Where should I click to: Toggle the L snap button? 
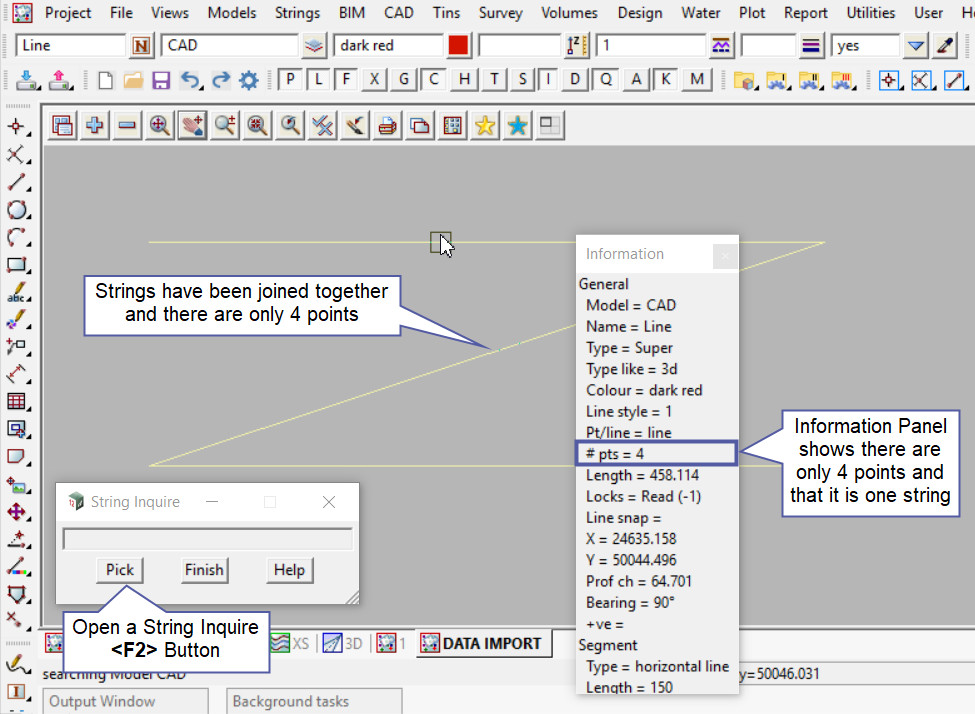[x=317, y=80]
